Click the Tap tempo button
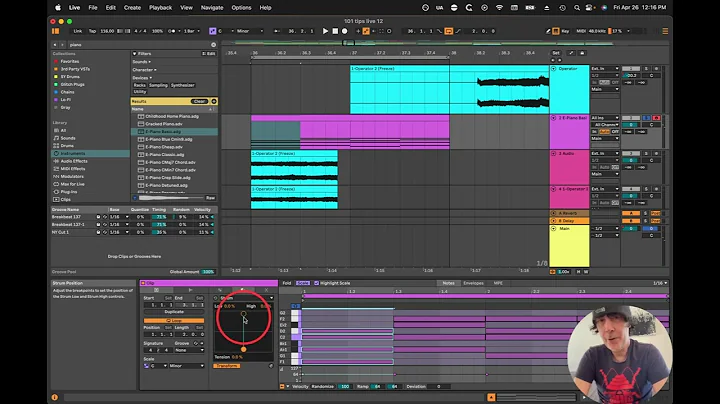The height and width of the screenshot is (404, 720). [92, 31]
